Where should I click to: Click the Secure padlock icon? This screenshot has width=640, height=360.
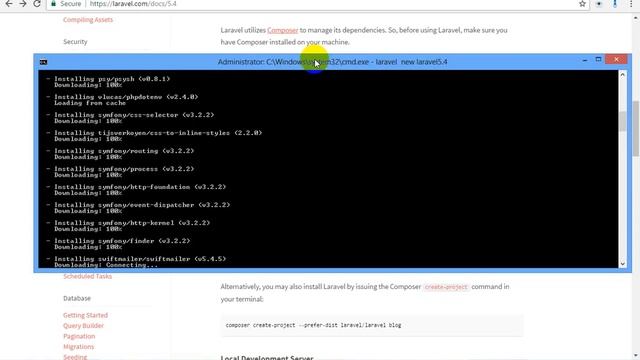53,3
